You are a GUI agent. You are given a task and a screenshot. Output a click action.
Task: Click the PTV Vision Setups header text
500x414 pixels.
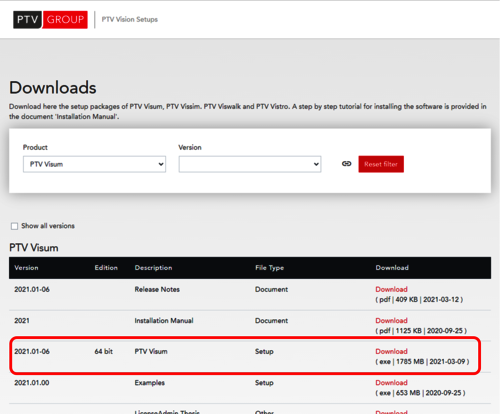(130, 19)
